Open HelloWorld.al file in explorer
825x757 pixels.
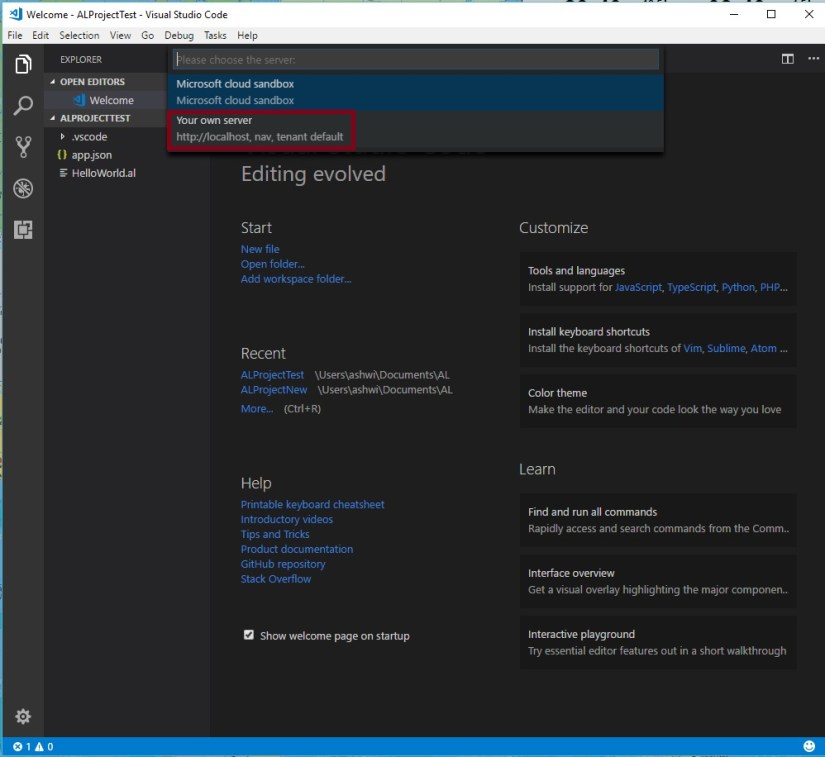(103, 173)
